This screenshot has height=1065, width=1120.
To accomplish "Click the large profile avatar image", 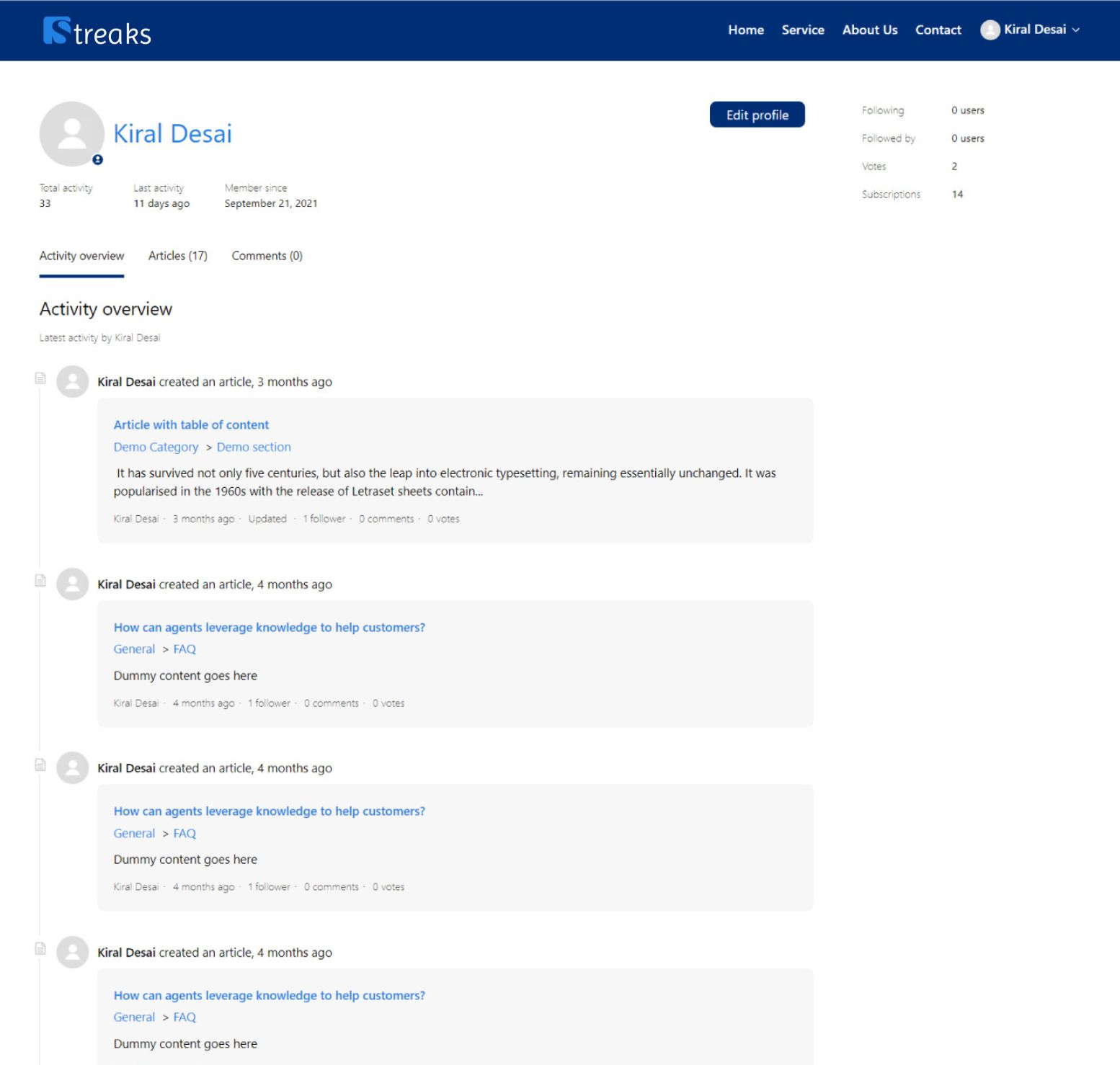I will pyautogui.click(x=71, y=133).
